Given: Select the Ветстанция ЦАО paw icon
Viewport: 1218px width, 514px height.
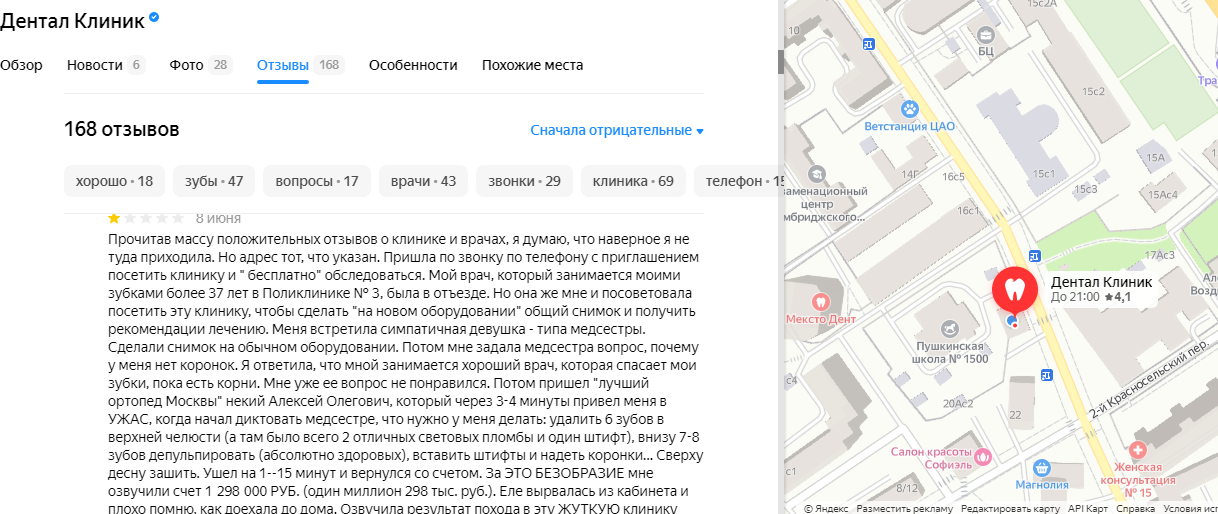Looking at the screenshot, I should pyautogui.click(x=910, y=108).
